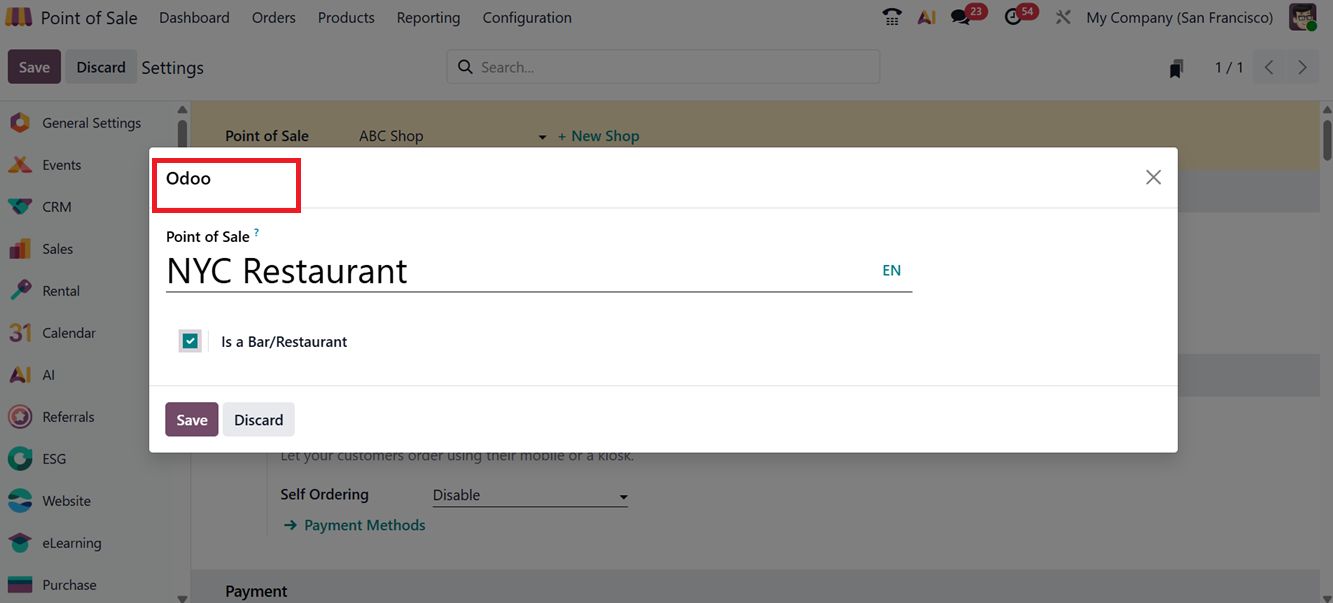Switch to the Reporting menu
This screenshot has height=603, width=1333.
428,17
